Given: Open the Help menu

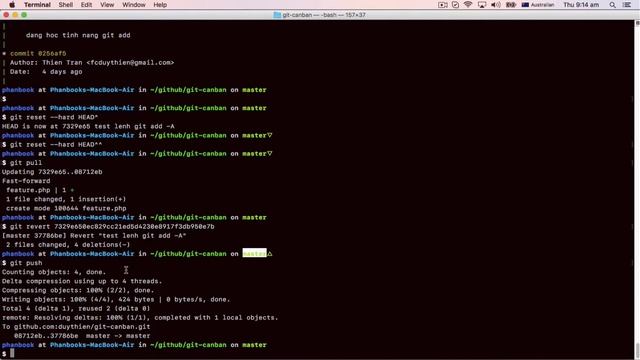Looking at the screenshot, I should (x=160, y=5).
